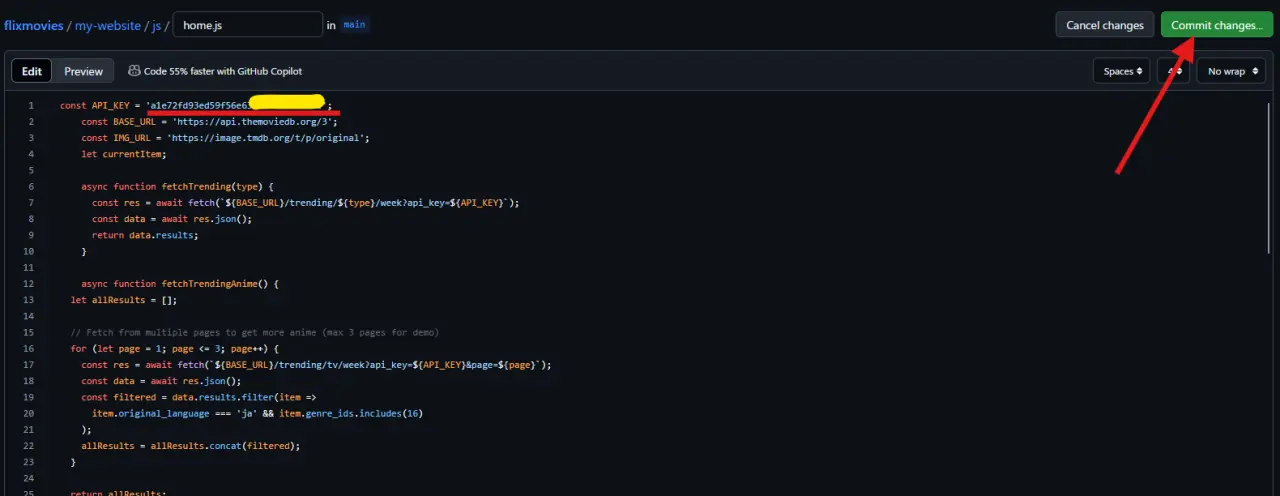Click the 'let currentItem;' line

pyautogui.click(x=124, y=153)
